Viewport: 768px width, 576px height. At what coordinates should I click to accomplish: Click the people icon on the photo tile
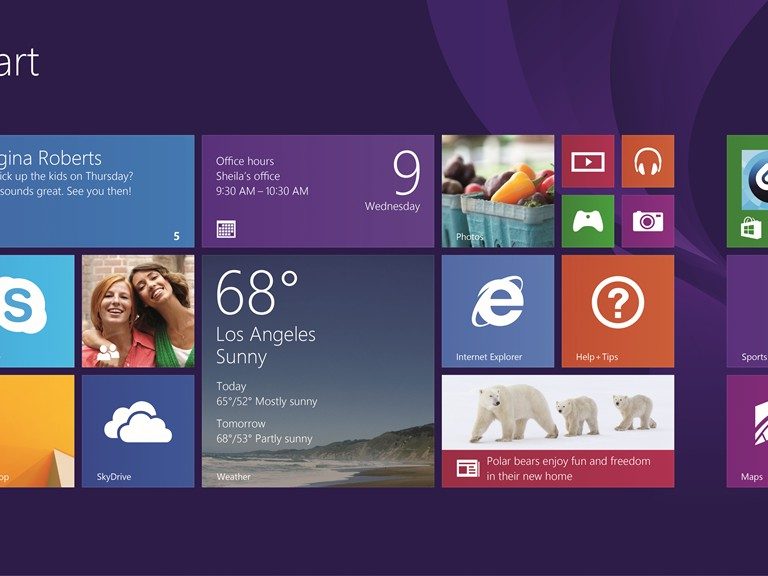[x=108, y=352]
